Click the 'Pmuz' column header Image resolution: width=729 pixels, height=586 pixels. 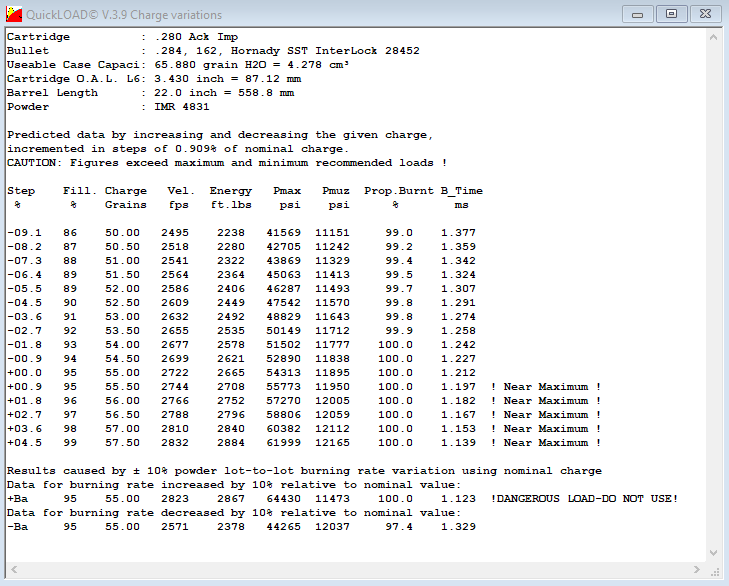point(336,191)
